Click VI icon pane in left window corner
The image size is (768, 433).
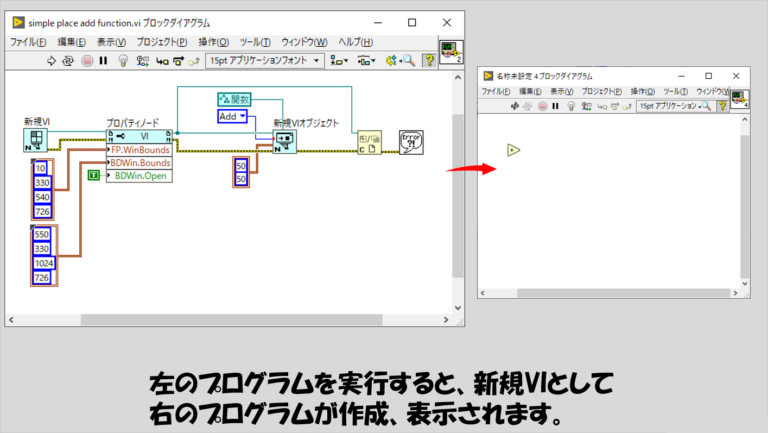tap(451, 52)
